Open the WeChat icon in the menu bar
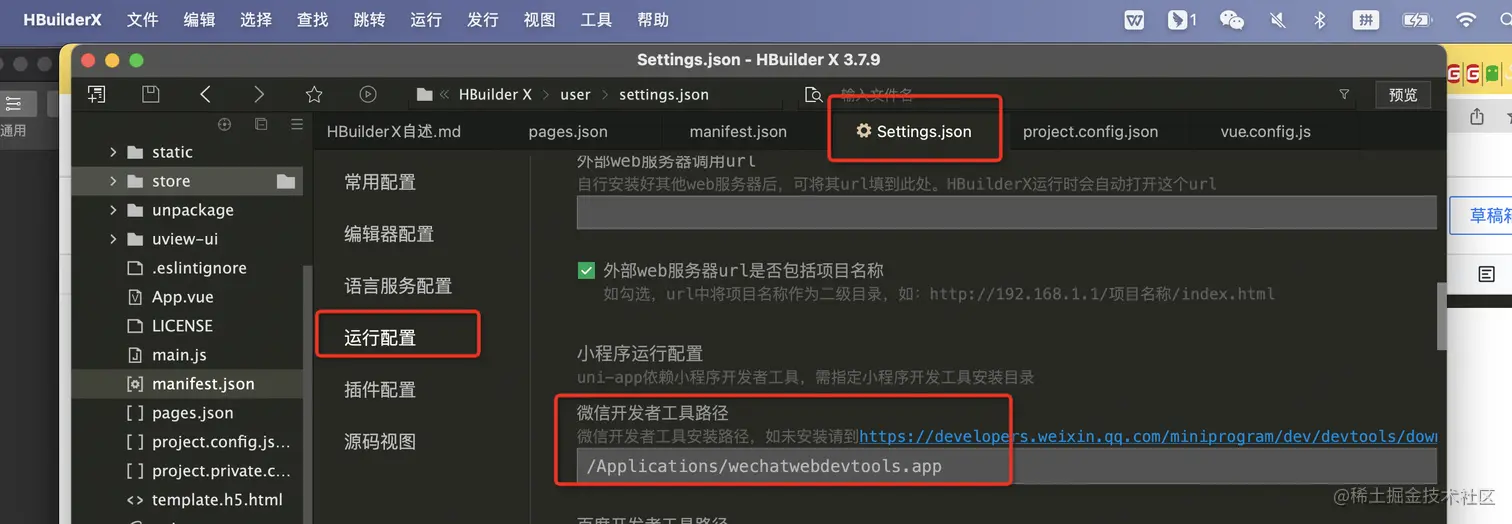 pos(1232,20)
